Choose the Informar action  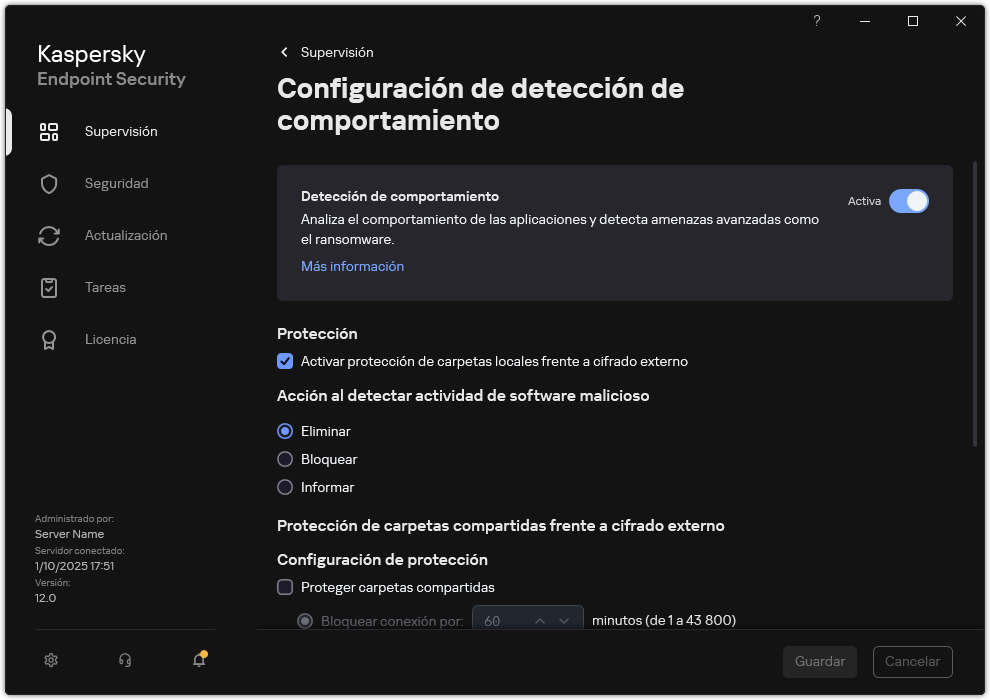[x=285, y=487]
